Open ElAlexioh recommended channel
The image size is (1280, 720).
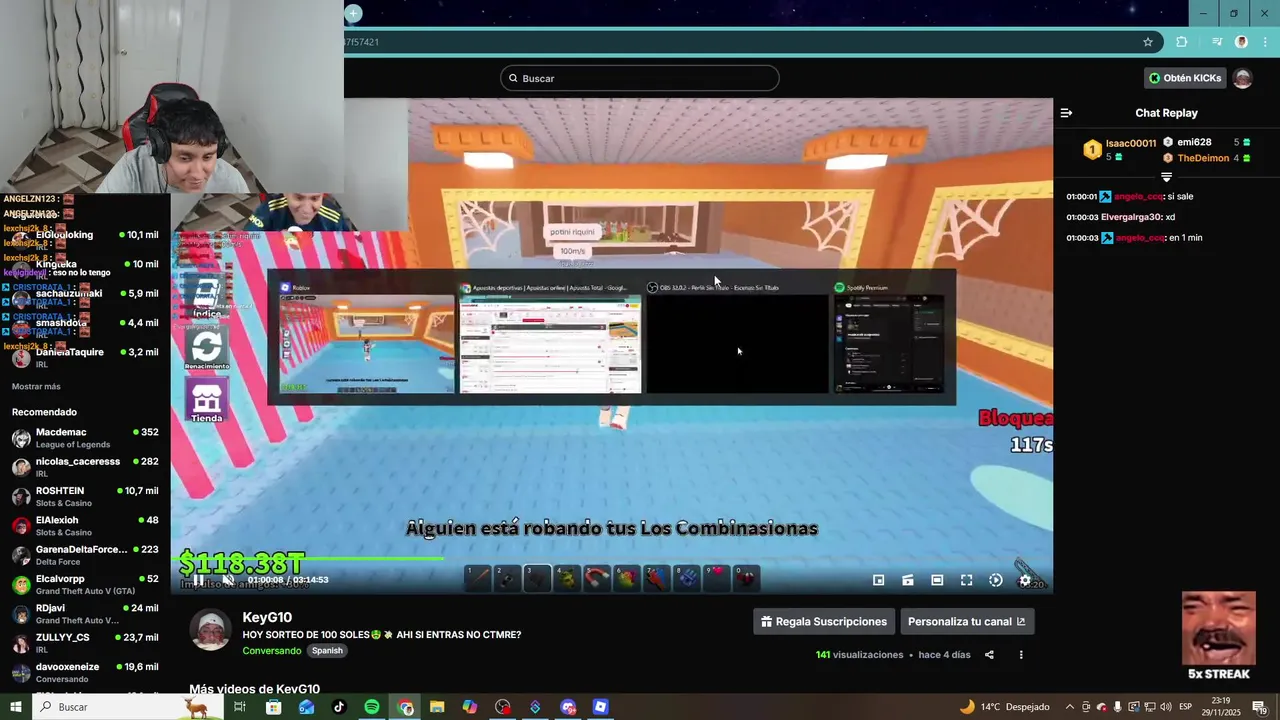tap(85, 526)
